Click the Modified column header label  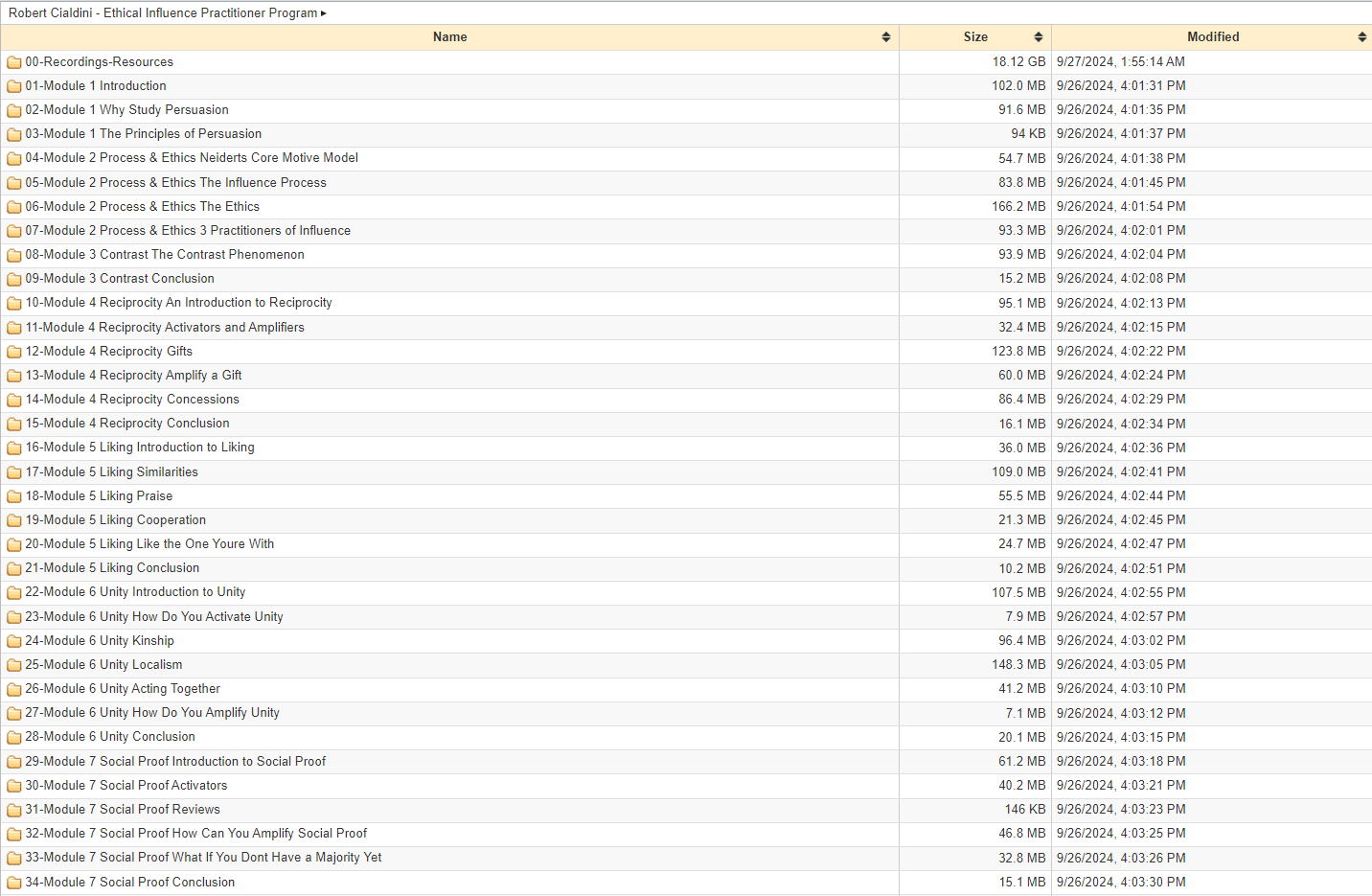point(1213,37)
